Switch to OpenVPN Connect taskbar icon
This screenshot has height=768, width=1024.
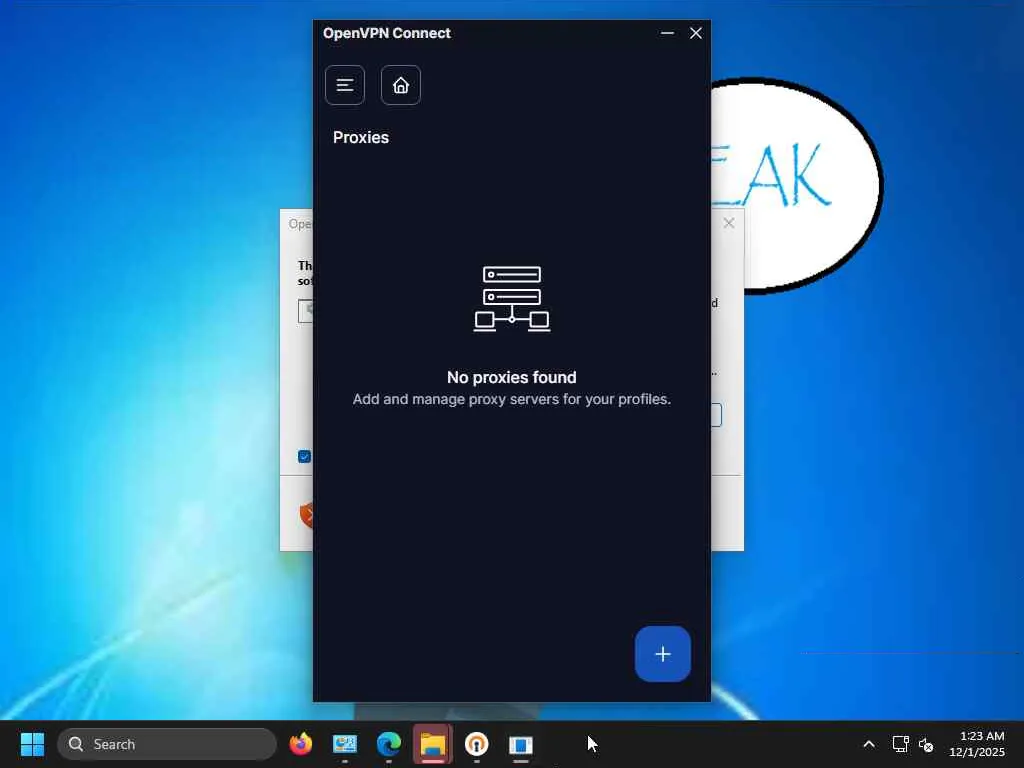[476, 744]
